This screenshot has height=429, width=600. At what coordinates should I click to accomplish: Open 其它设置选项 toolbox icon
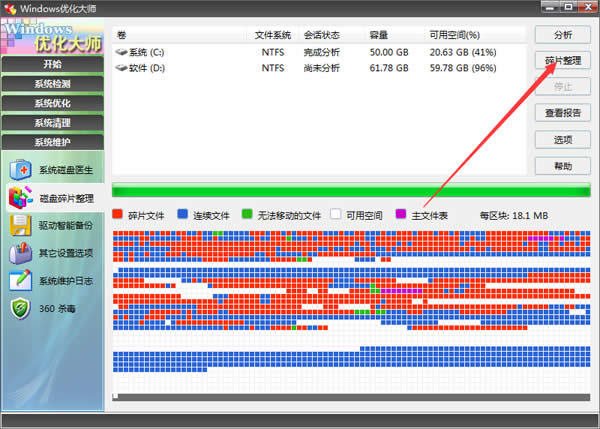tap(21, 253)
